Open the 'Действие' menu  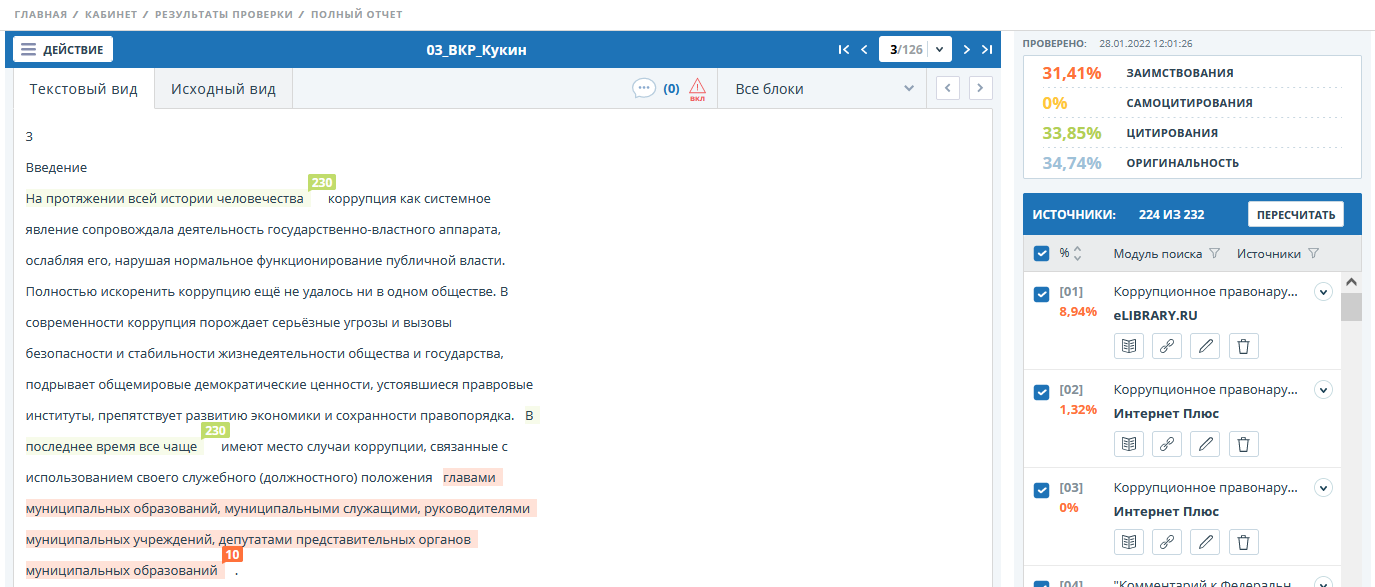(63, 49)
